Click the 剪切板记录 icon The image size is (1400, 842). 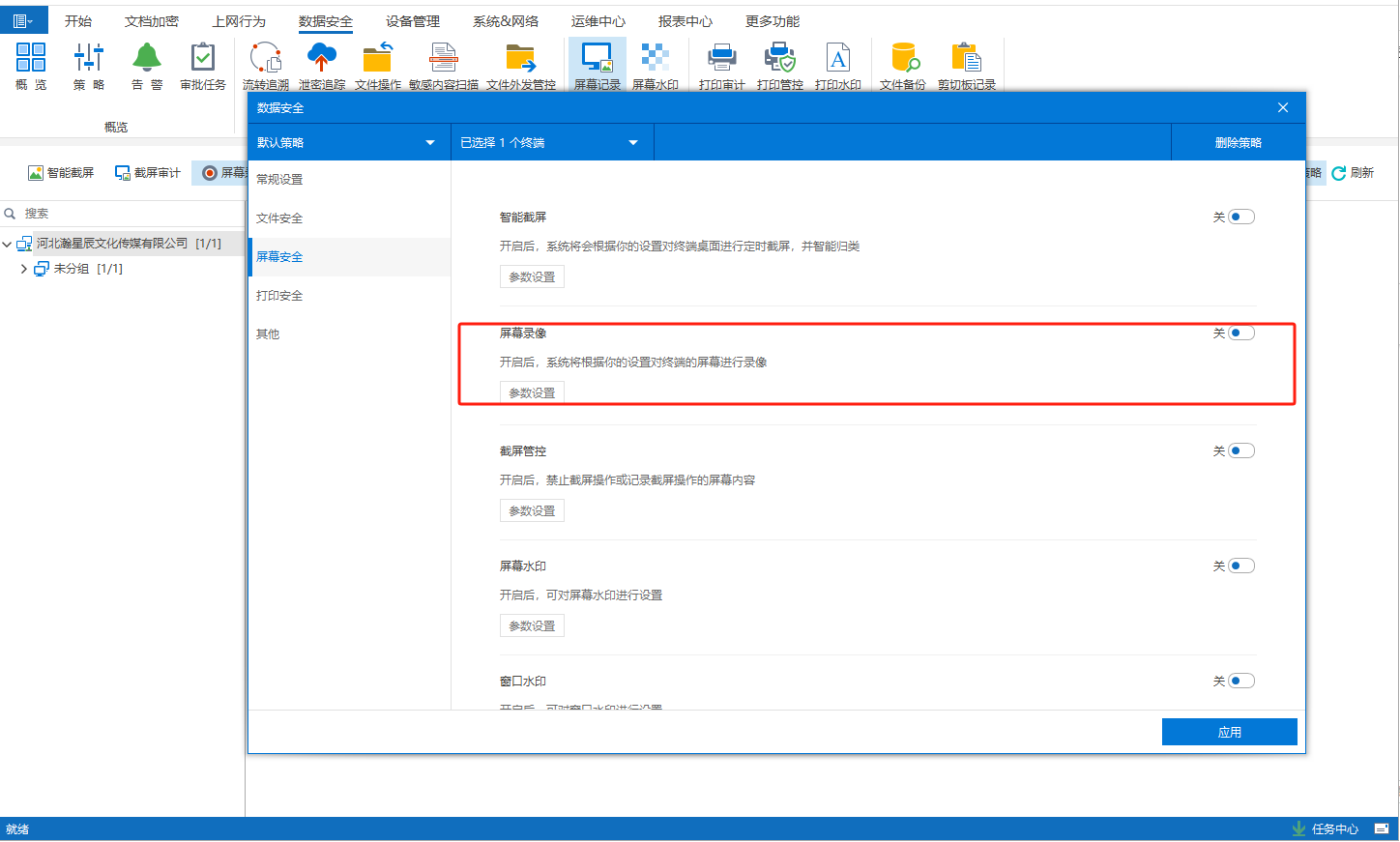[966, 60]
